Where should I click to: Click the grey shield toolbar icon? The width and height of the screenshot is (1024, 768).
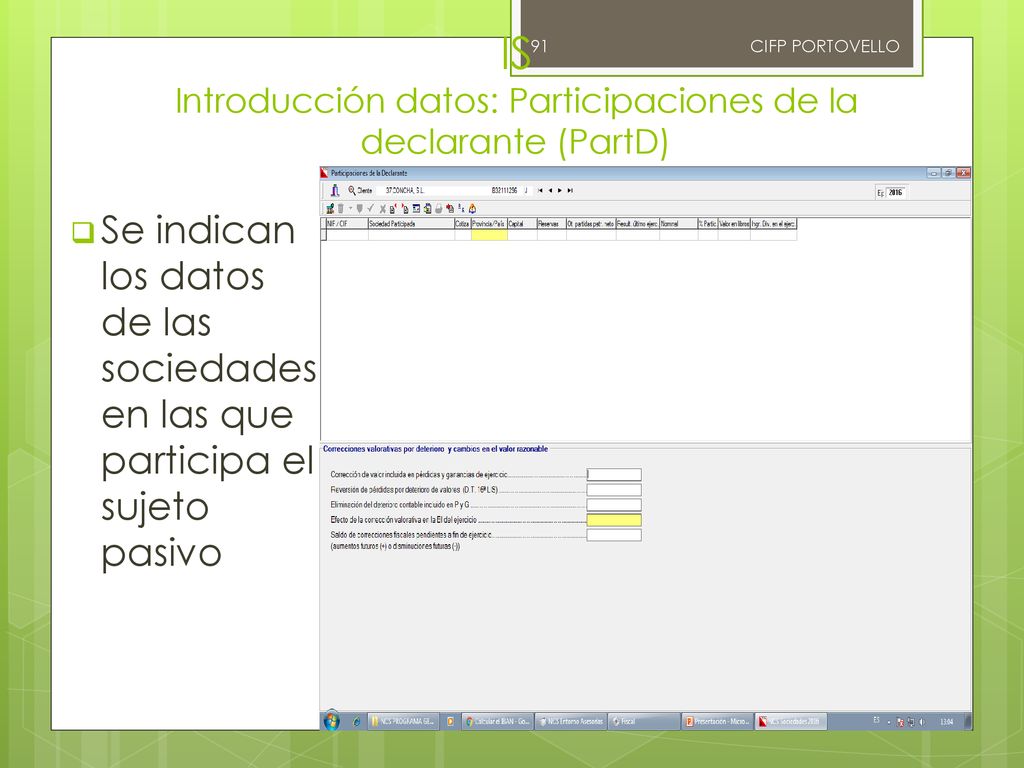(x=359, y=209)
